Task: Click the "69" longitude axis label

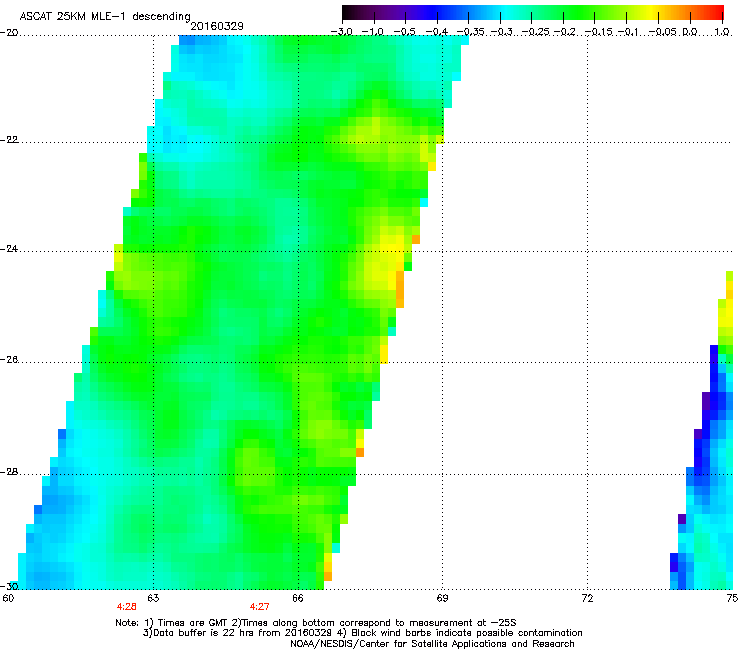Action: [442, 598]
